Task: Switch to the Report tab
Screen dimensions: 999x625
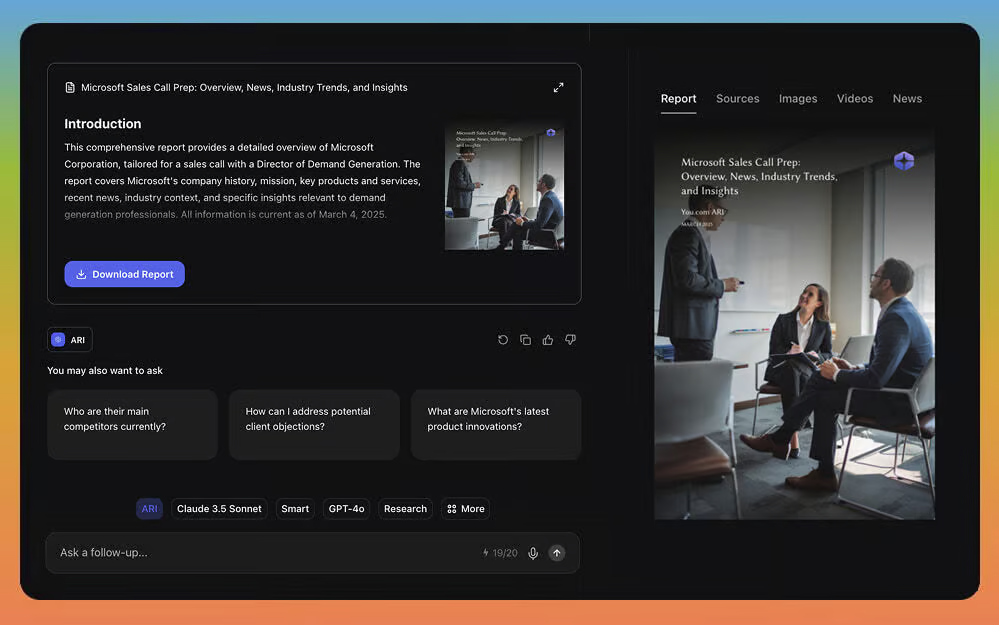Action: (x=678, y=99)
